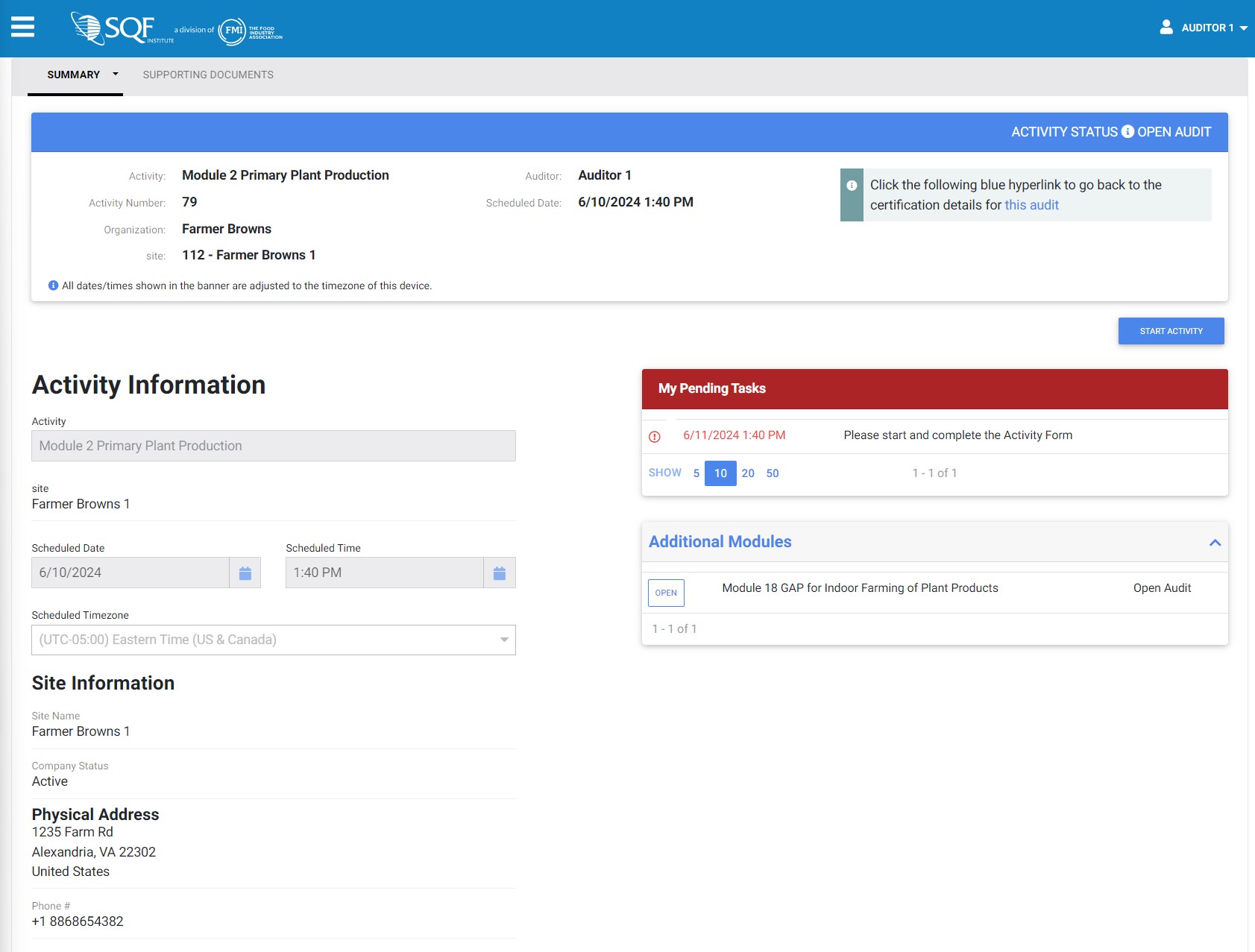Show 50 pending tasks per page
The width and height of the screenshot is (1255, 952).
[773, 473]
